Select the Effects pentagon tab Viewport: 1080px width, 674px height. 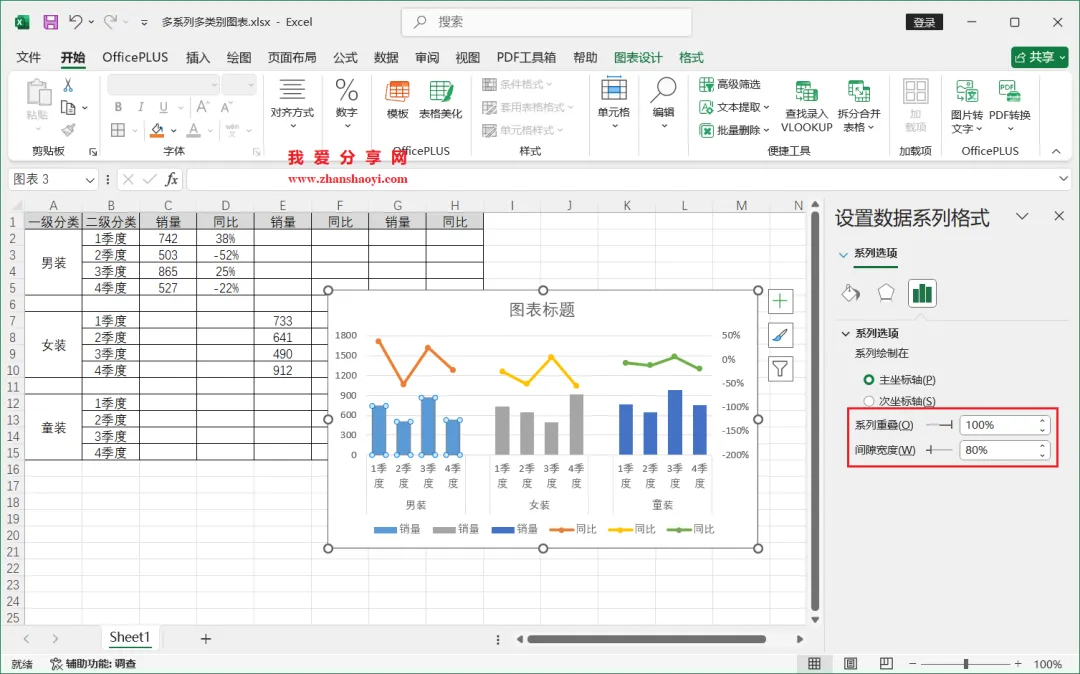pos(886,293)
